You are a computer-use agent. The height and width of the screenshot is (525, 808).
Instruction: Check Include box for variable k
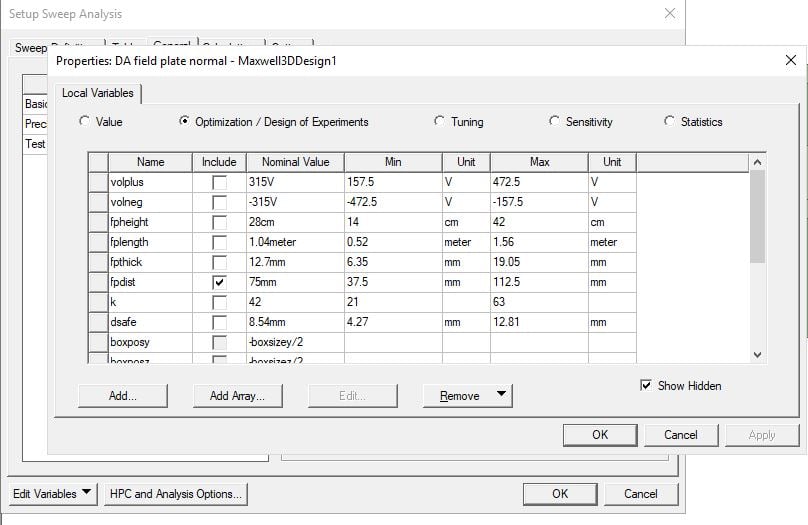[x=220, y=302]
